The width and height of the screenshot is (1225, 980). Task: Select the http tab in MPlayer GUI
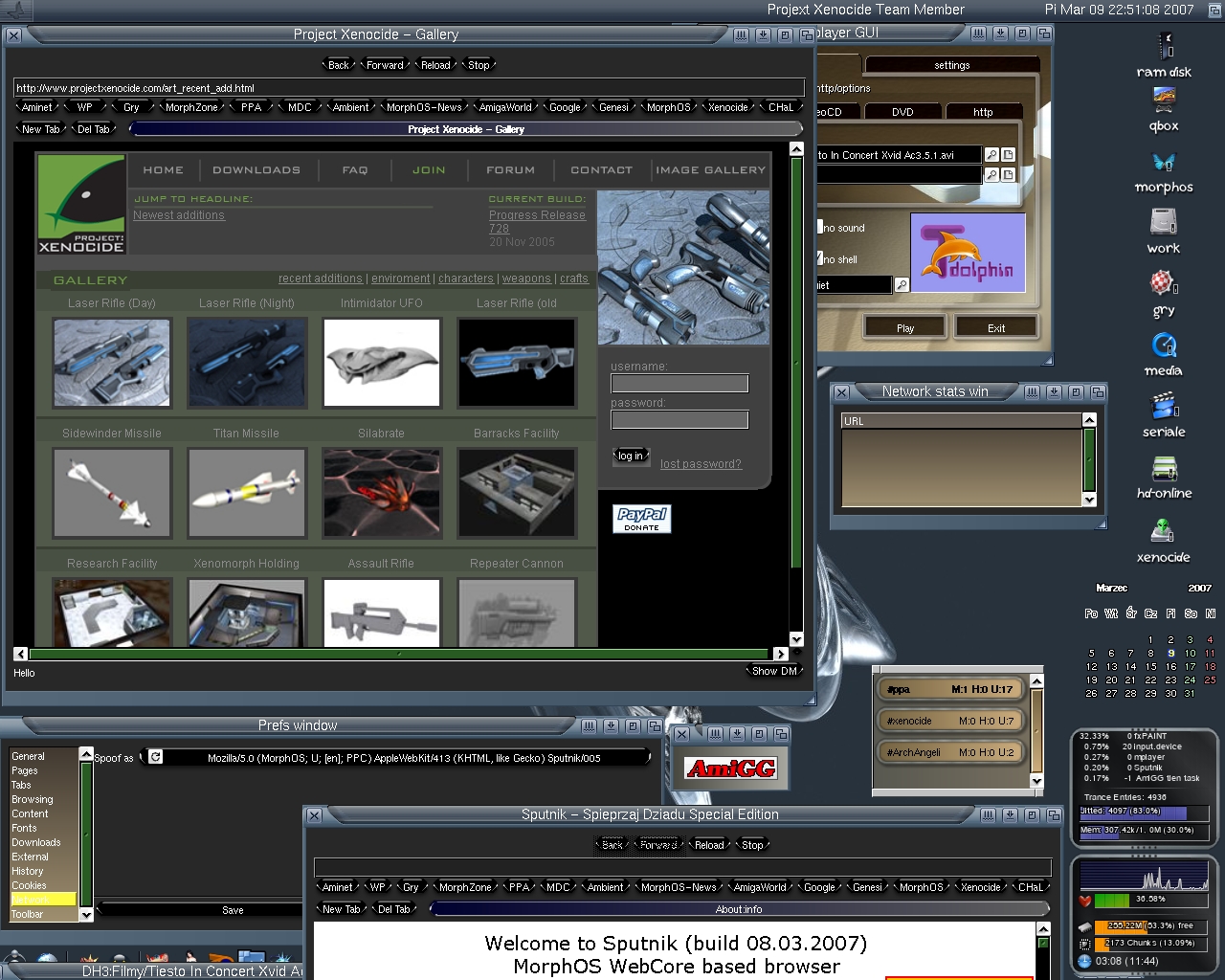(x=983, y=112)
